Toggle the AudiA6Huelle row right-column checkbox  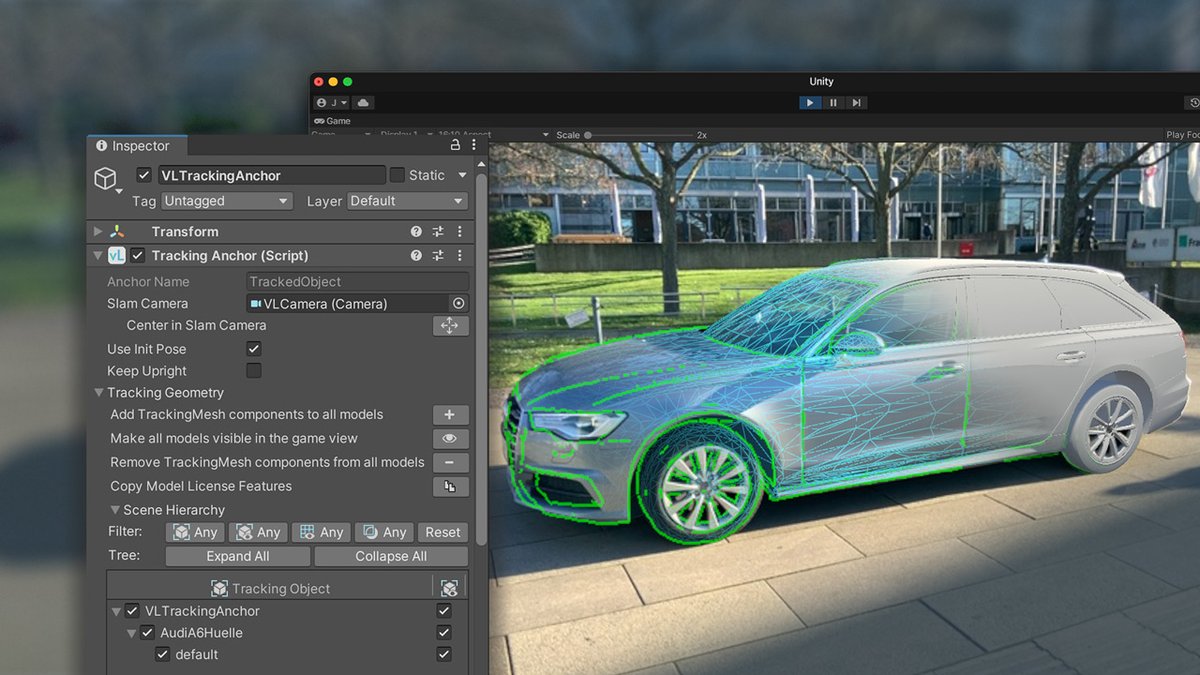coord(444,633)
